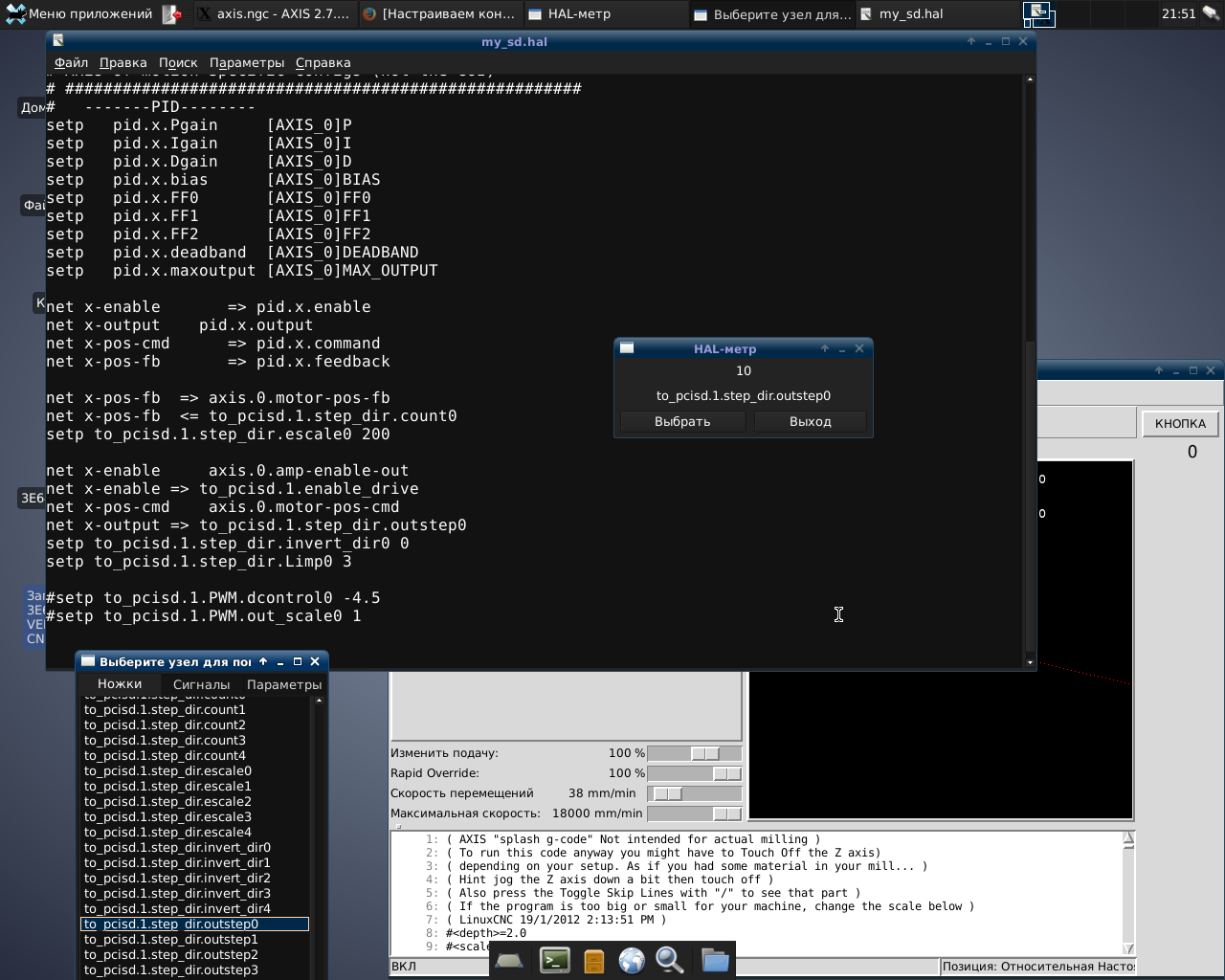Minimize the HAL-метр window
This screenshot has height=980, width=1225.
click(x=842, y=348)
